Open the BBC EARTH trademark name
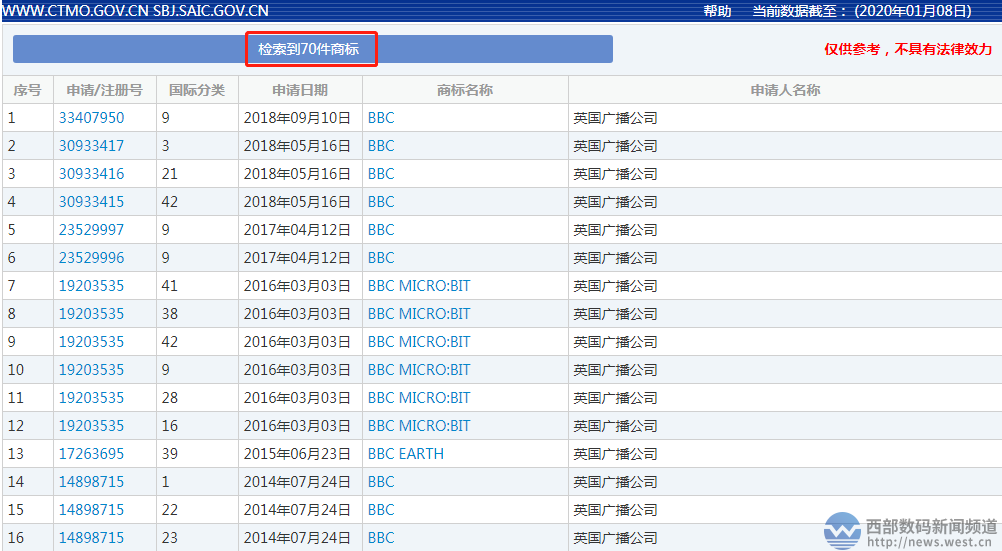Screen dimensions: 1002x551 click(405, 454)
